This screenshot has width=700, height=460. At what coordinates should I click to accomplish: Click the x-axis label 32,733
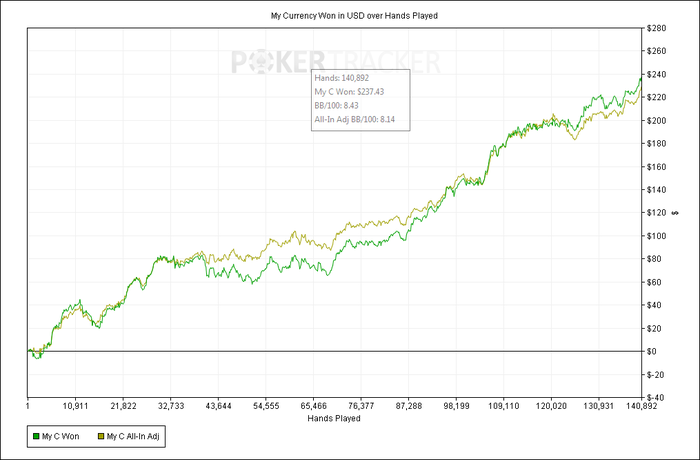click(x=171, y=406)
